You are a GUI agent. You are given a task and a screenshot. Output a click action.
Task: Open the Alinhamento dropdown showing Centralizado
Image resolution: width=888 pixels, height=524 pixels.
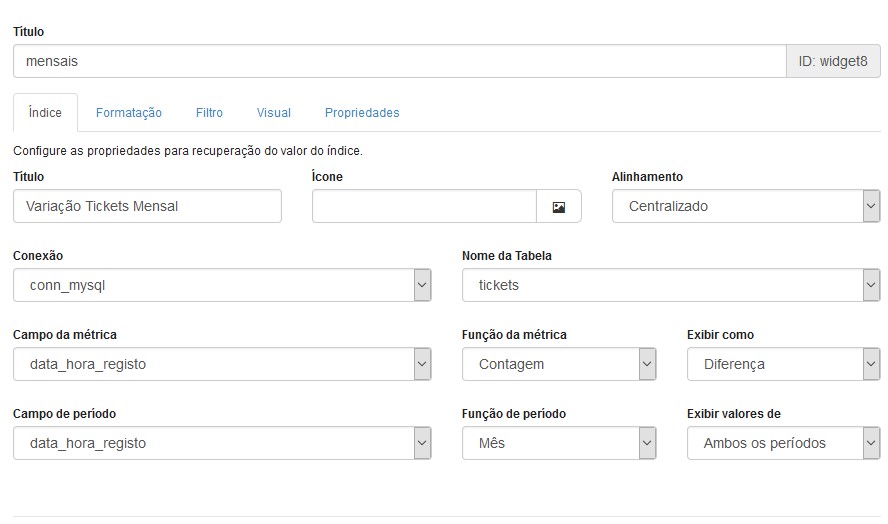(746, 206)
